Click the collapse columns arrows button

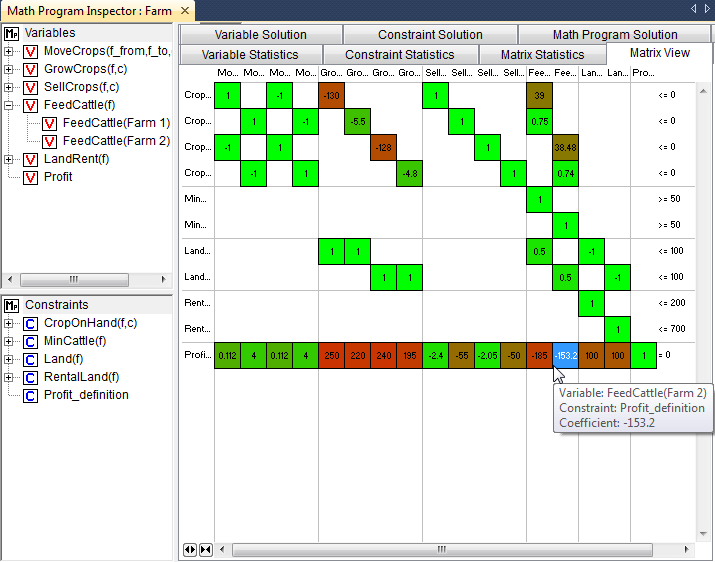pyautogui.click(x=206, y=550)
